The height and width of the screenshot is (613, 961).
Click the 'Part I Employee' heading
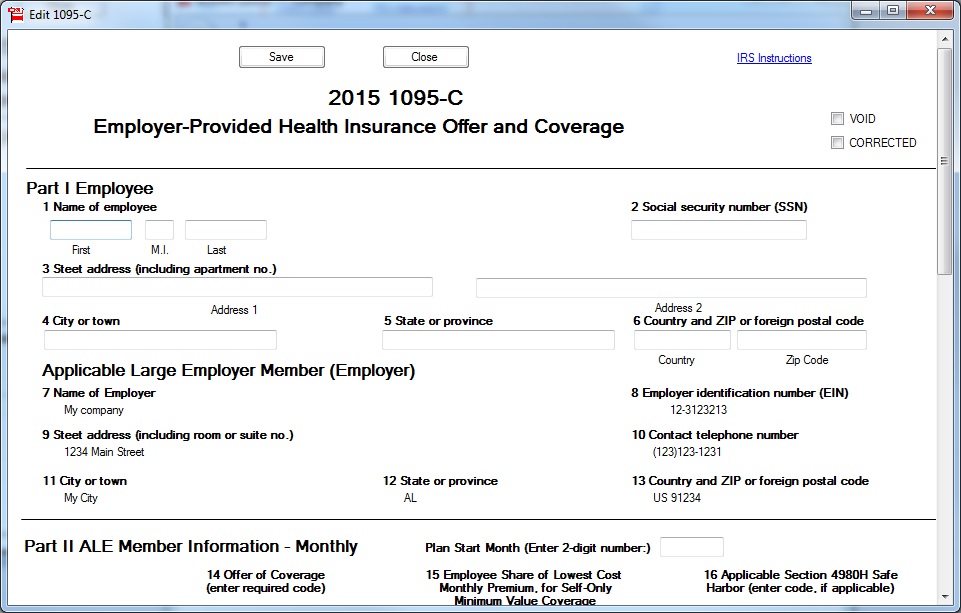tap(89, 188)
